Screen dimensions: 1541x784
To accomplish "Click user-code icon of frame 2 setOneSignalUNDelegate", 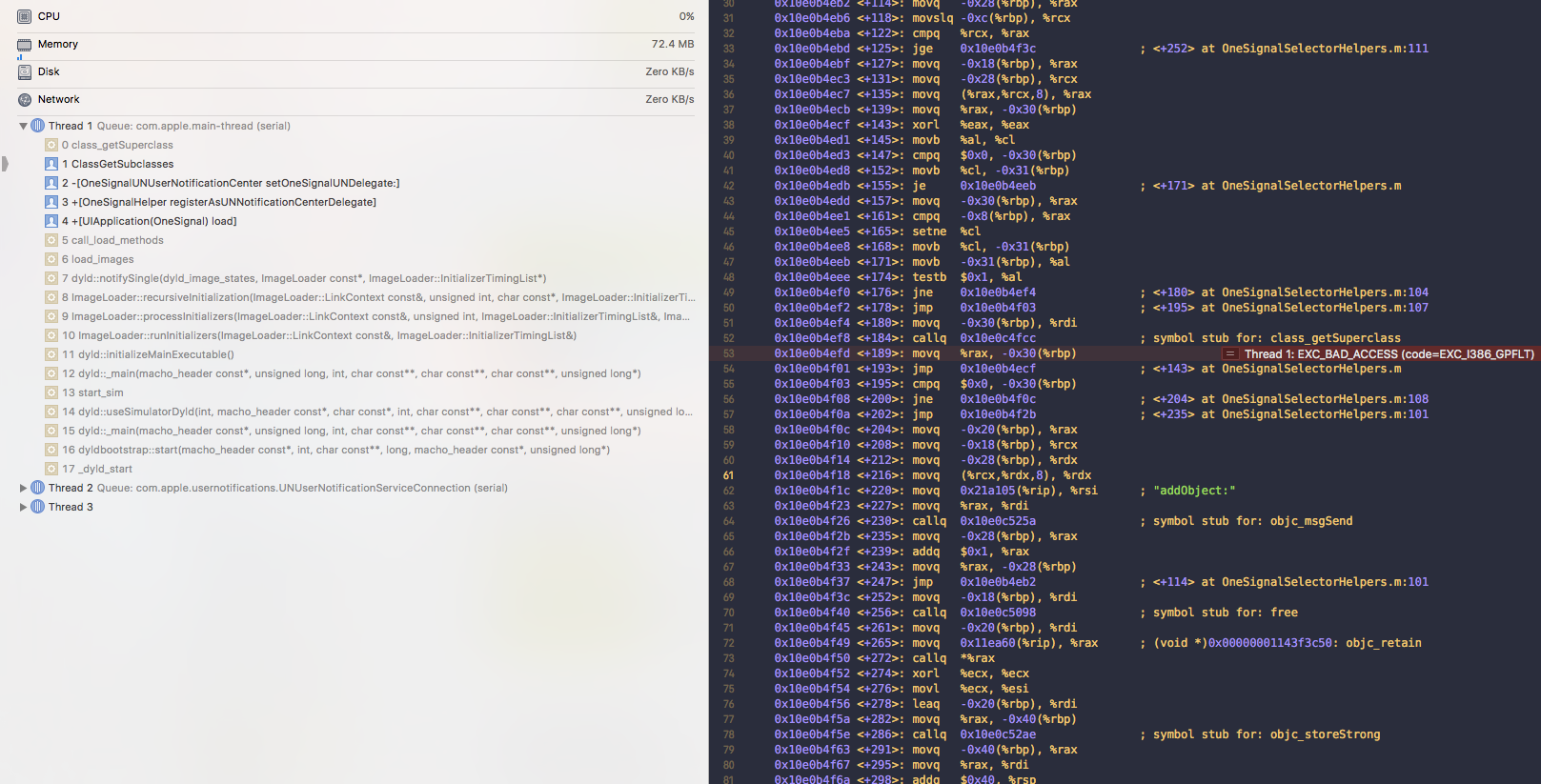I will (x=51, y=183).
